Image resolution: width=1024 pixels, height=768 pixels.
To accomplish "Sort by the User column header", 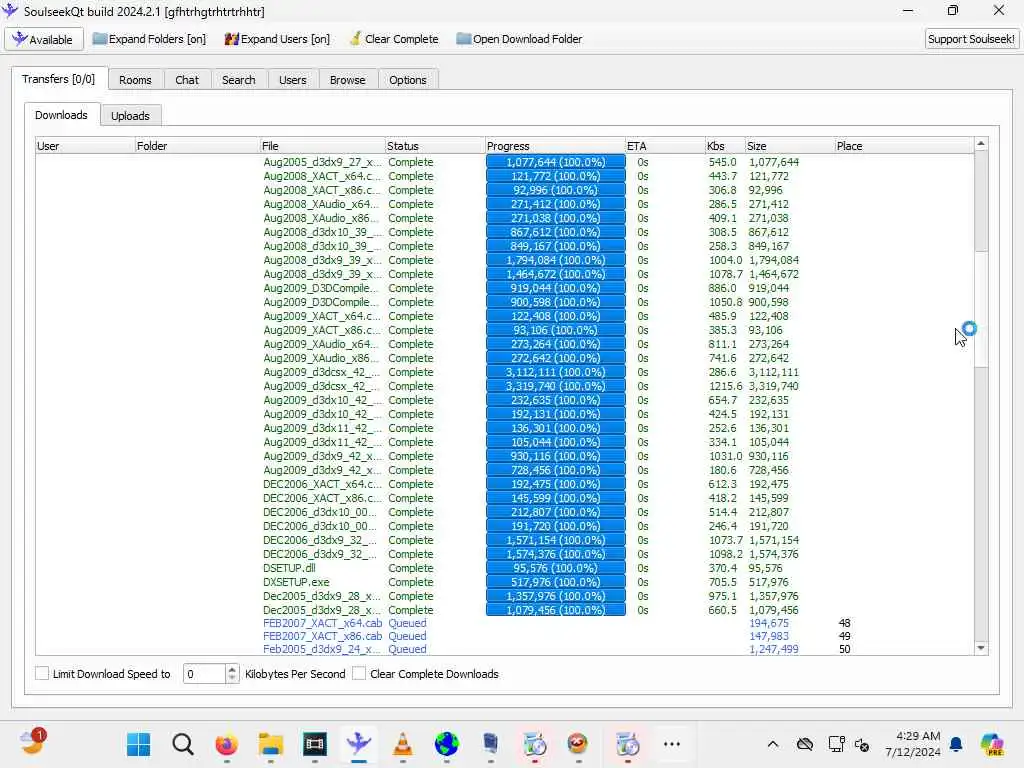I will (85, 146).
